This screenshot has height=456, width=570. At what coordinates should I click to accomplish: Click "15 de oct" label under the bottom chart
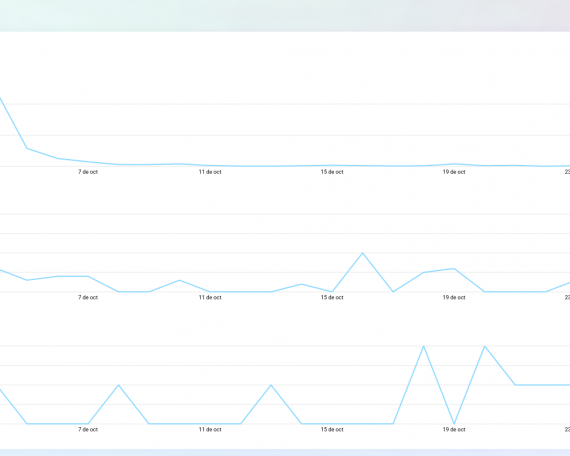332,429
